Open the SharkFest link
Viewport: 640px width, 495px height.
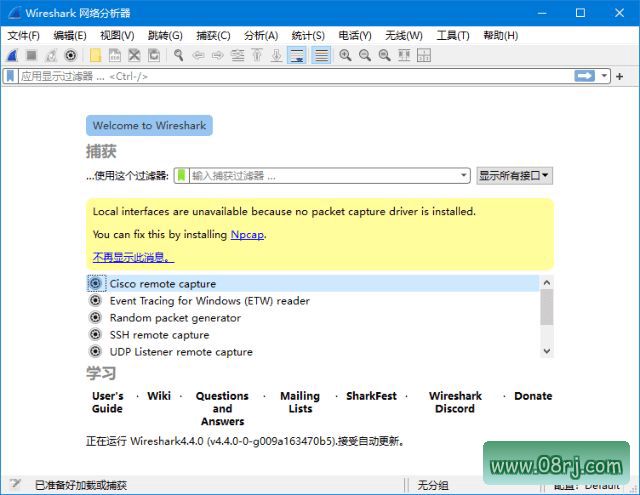(x=371, y=396)
